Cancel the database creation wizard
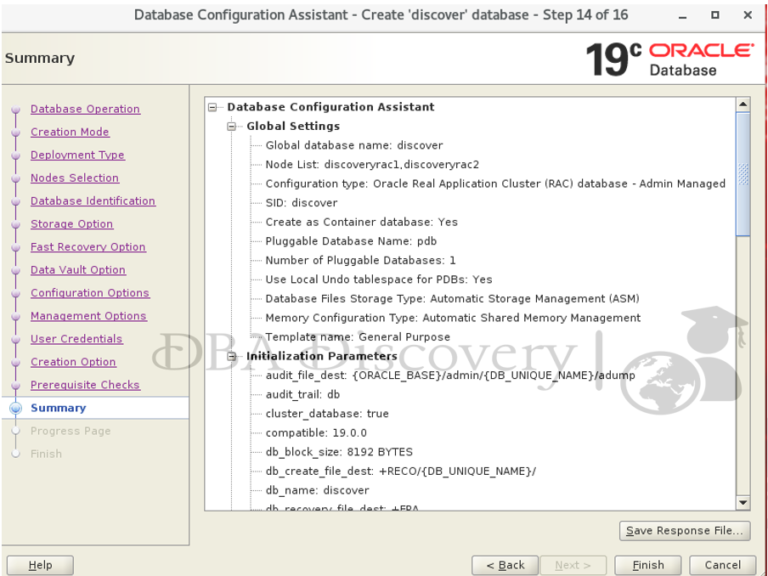768x576 pixels. point(722,565)
